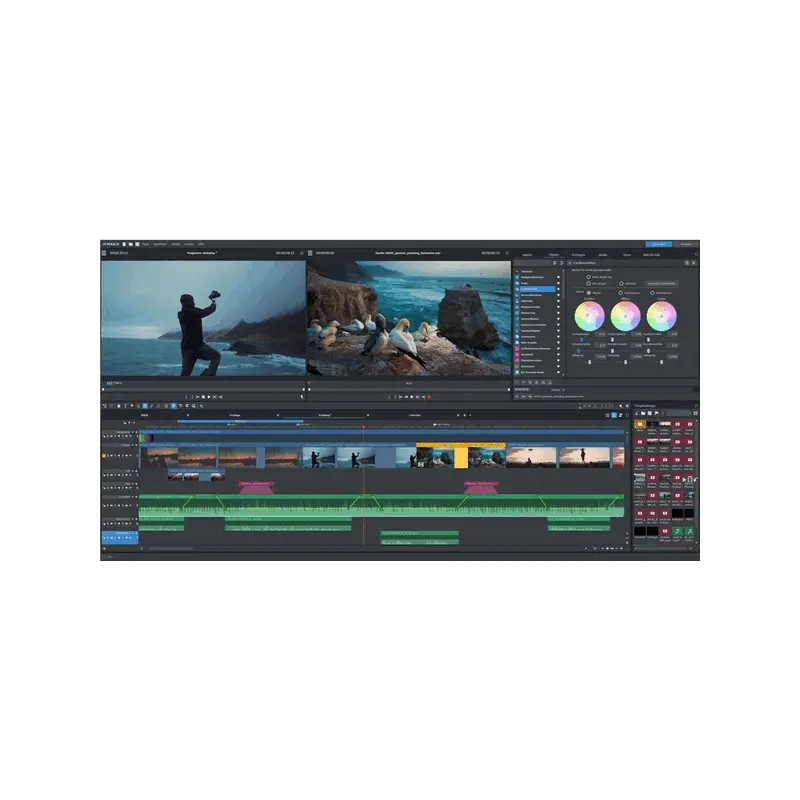Close the Autoplay timeline tab with its X
This screenshot has height=800, width=800.
(368, 415)
